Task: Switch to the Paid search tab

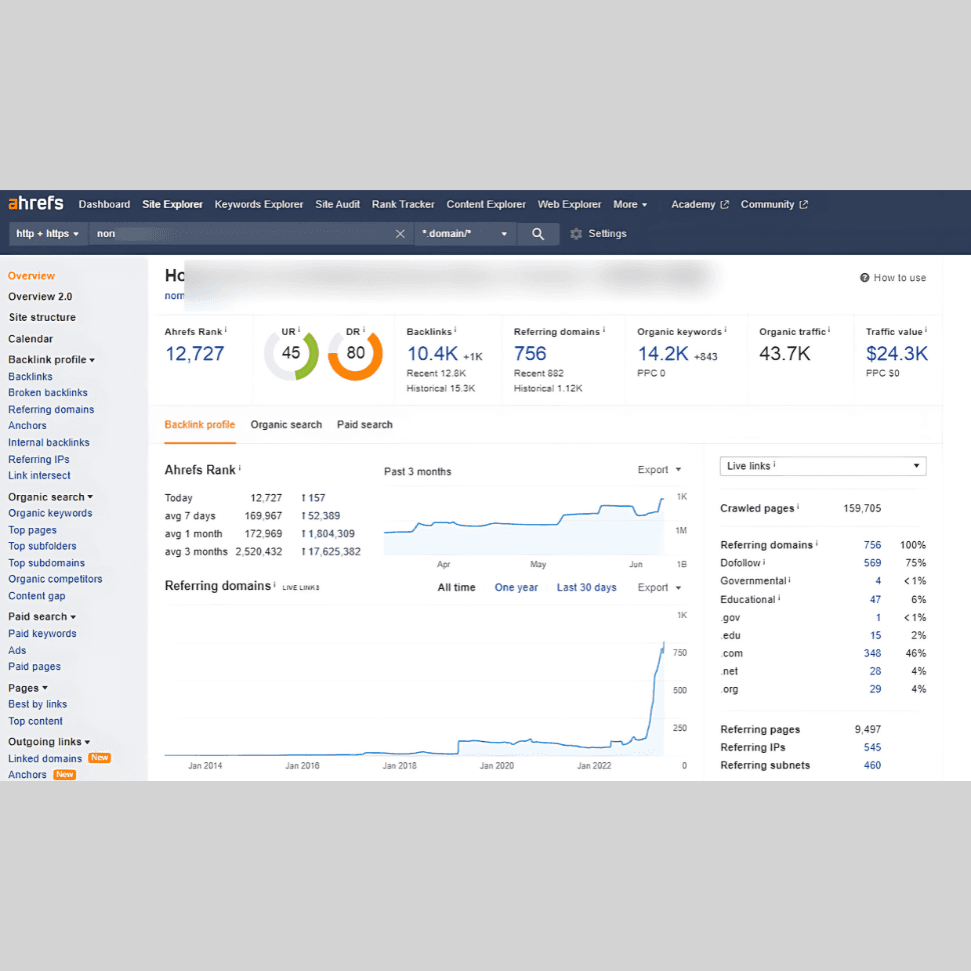Action: pos(365,425)
